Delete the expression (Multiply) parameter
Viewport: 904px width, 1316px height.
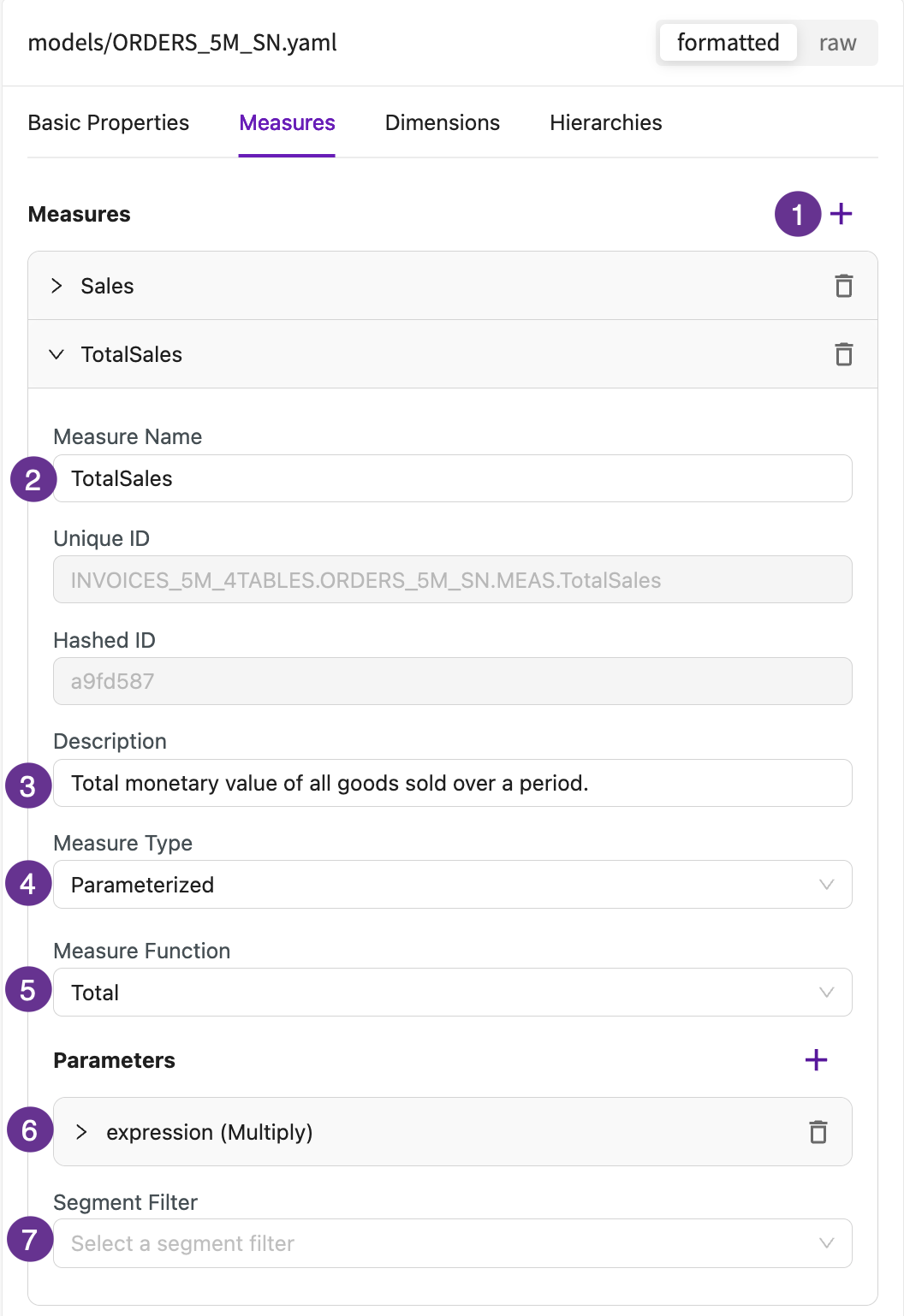coord(818,1132)
